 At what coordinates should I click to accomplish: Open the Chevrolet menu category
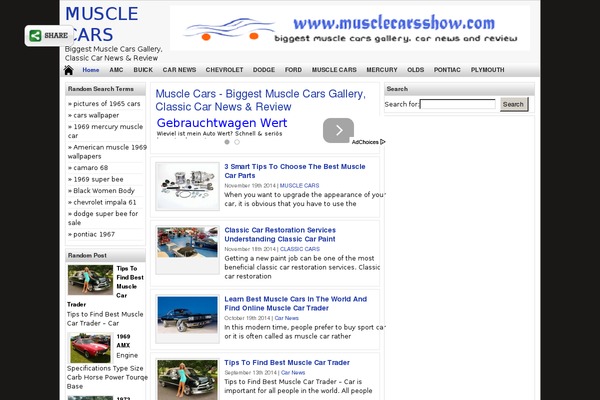224,70
